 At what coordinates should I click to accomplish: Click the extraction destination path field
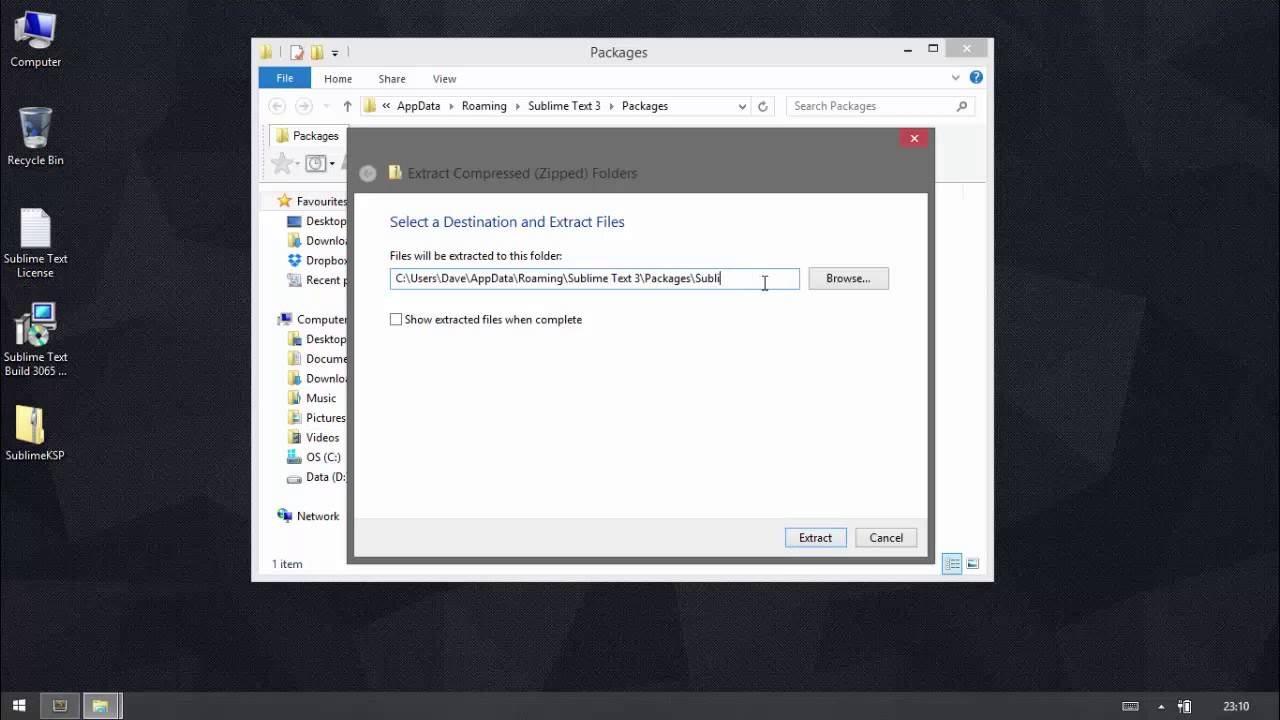click(595, 278)
